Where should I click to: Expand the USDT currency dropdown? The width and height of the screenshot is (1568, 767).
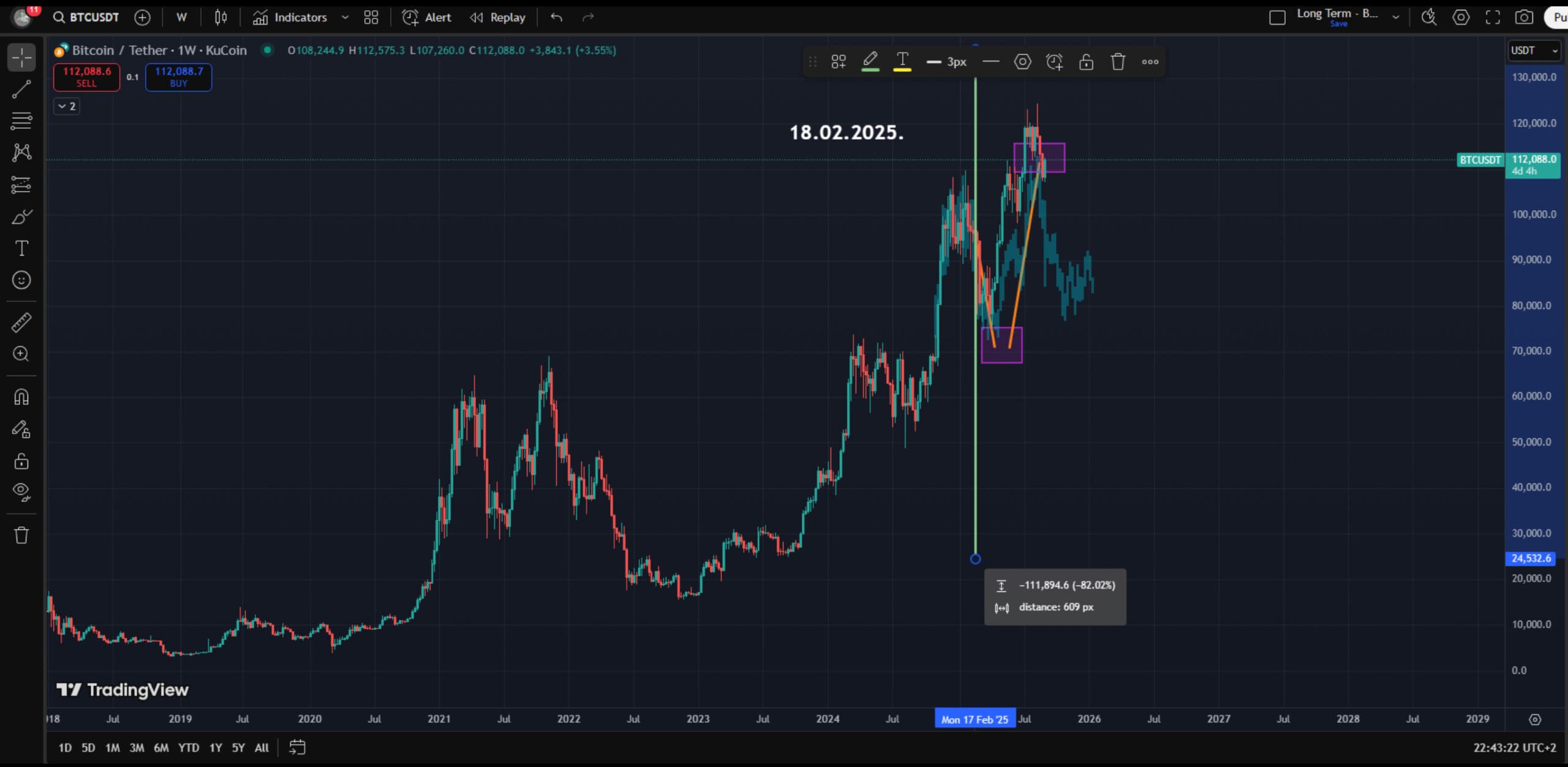(1534, 51)
